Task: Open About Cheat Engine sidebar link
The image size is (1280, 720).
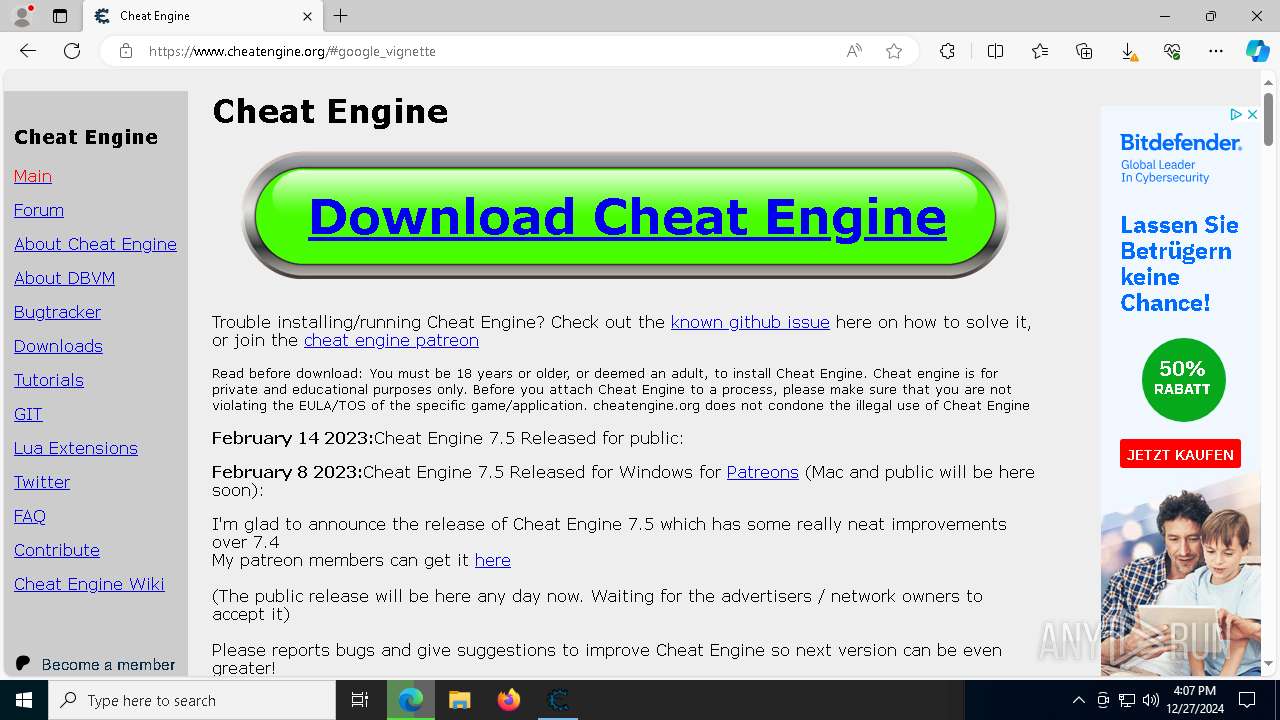Action: (95, 244)
